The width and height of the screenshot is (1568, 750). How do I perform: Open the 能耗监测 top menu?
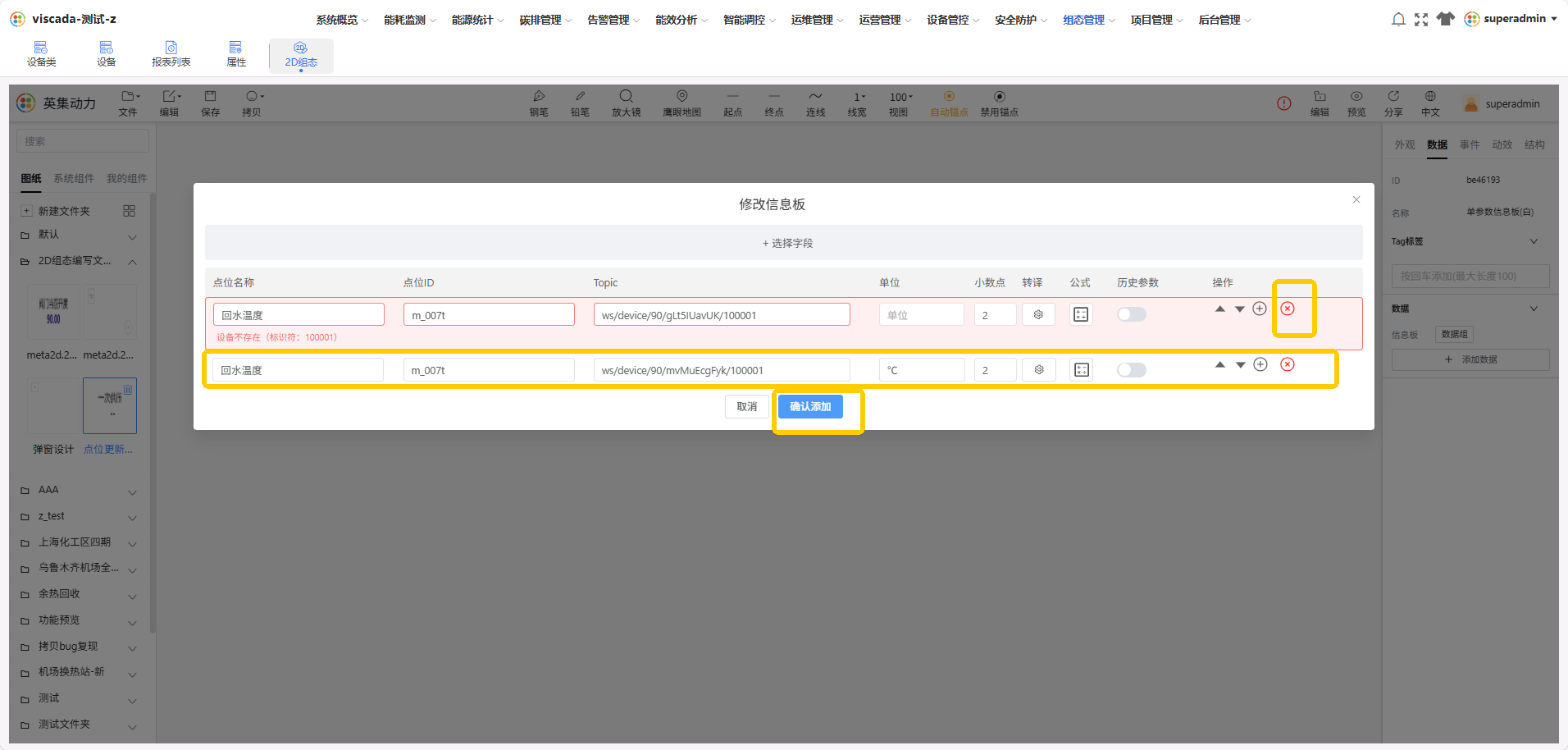click(410, 20)
